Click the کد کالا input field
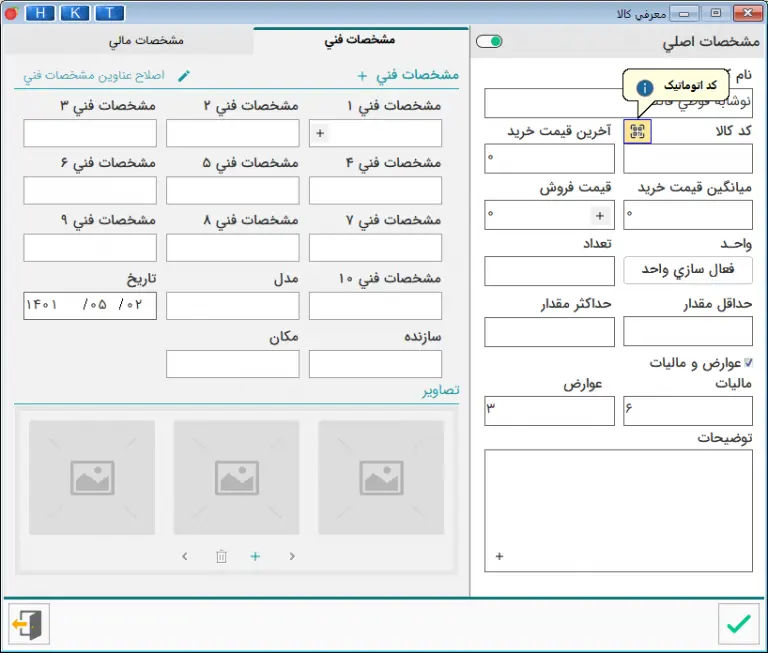This screenshot has height=653, width=768. (688, 158)
